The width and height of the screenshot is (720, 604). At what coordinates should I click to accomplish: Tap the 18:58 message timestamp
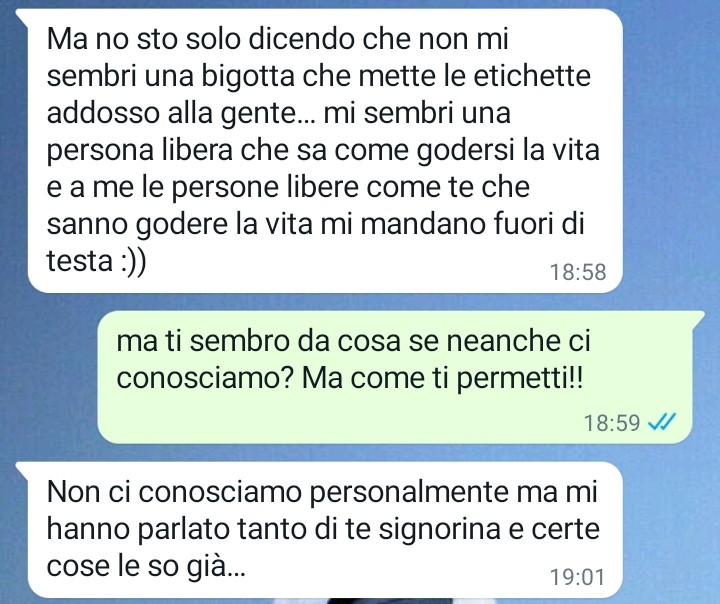578,272
